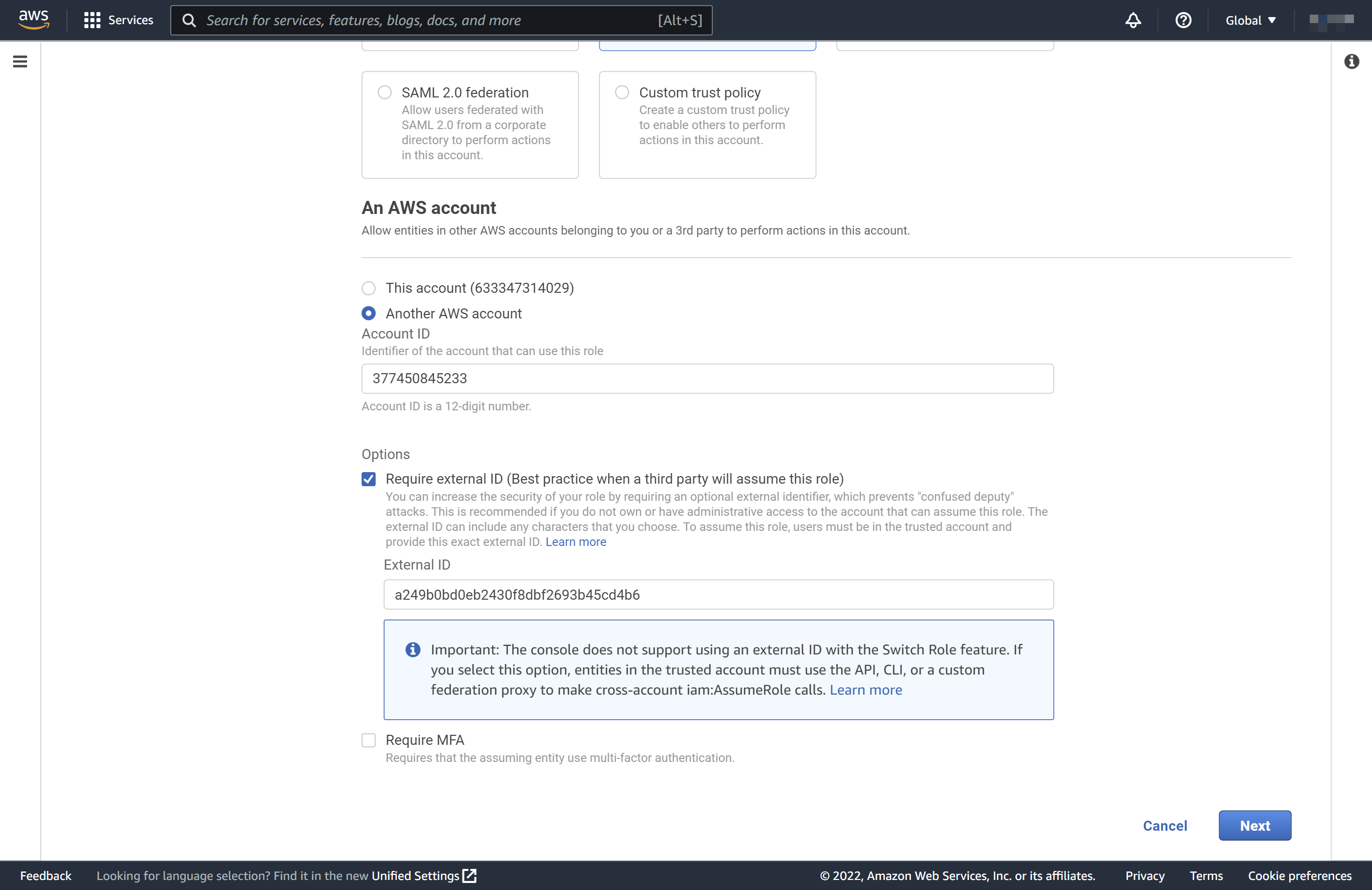Select SAML 2.0 federation option

click(x=385, y=92)
